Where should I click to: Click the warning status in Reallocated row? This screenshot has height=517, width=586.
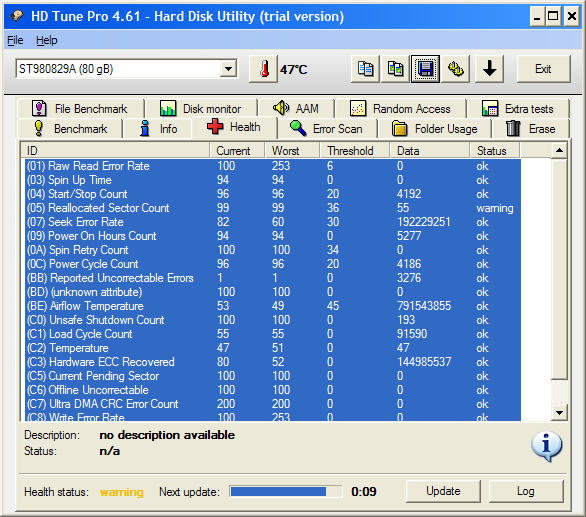[495, 208]
